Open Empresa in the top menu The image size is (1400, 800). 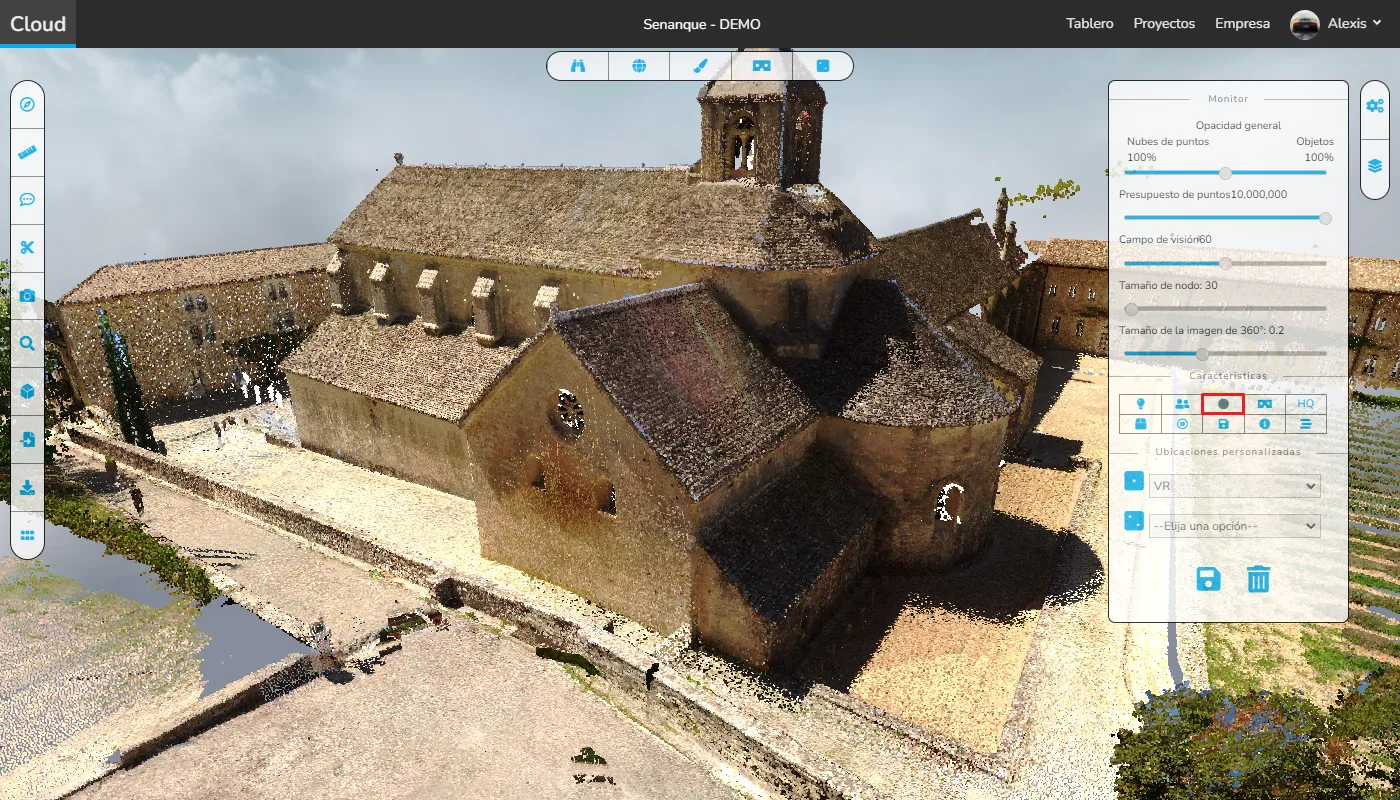[1242, 24]
